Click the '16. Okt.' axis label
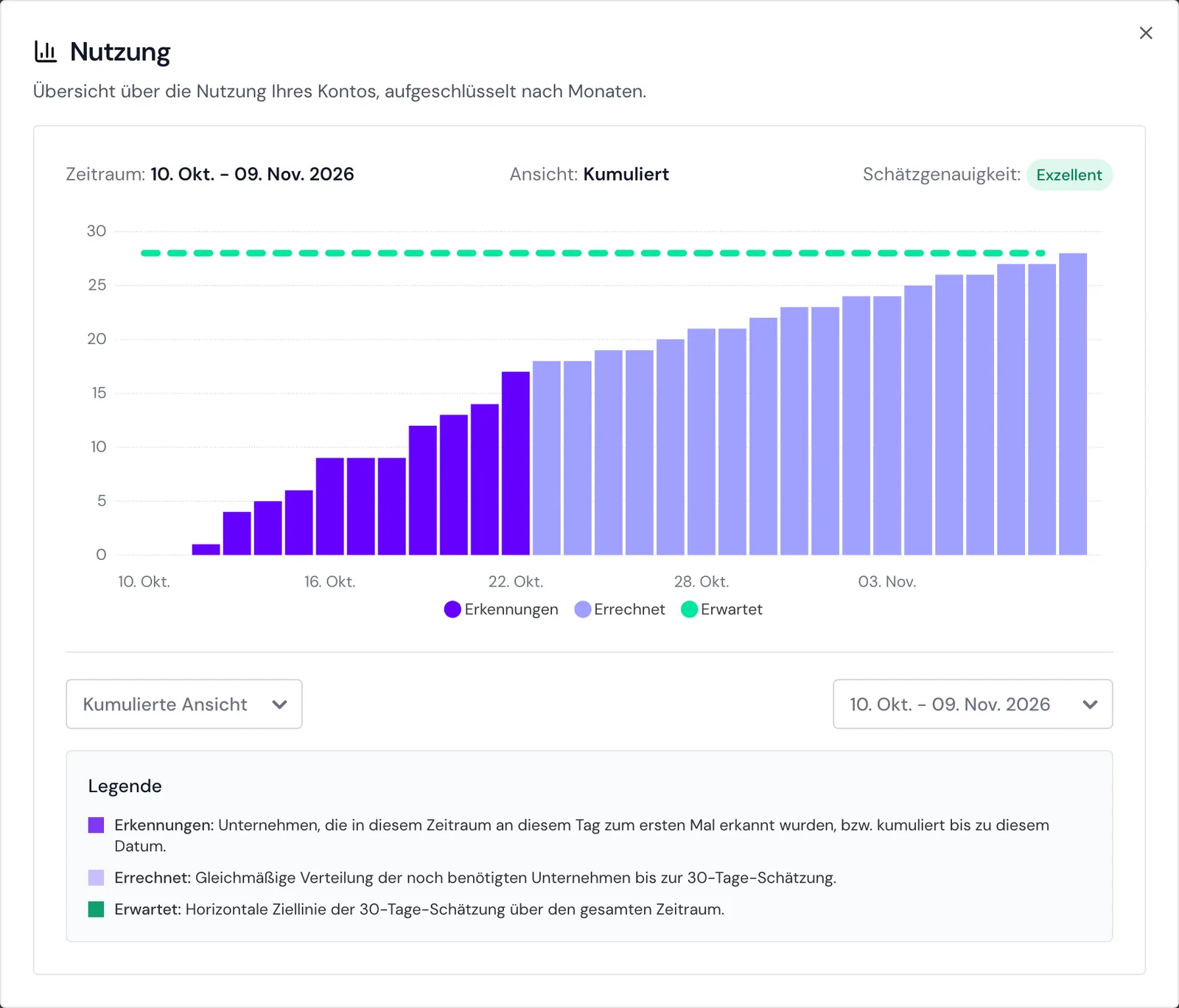Image resolution: width=1179 pixels, height=1008 pixels. 330,581
